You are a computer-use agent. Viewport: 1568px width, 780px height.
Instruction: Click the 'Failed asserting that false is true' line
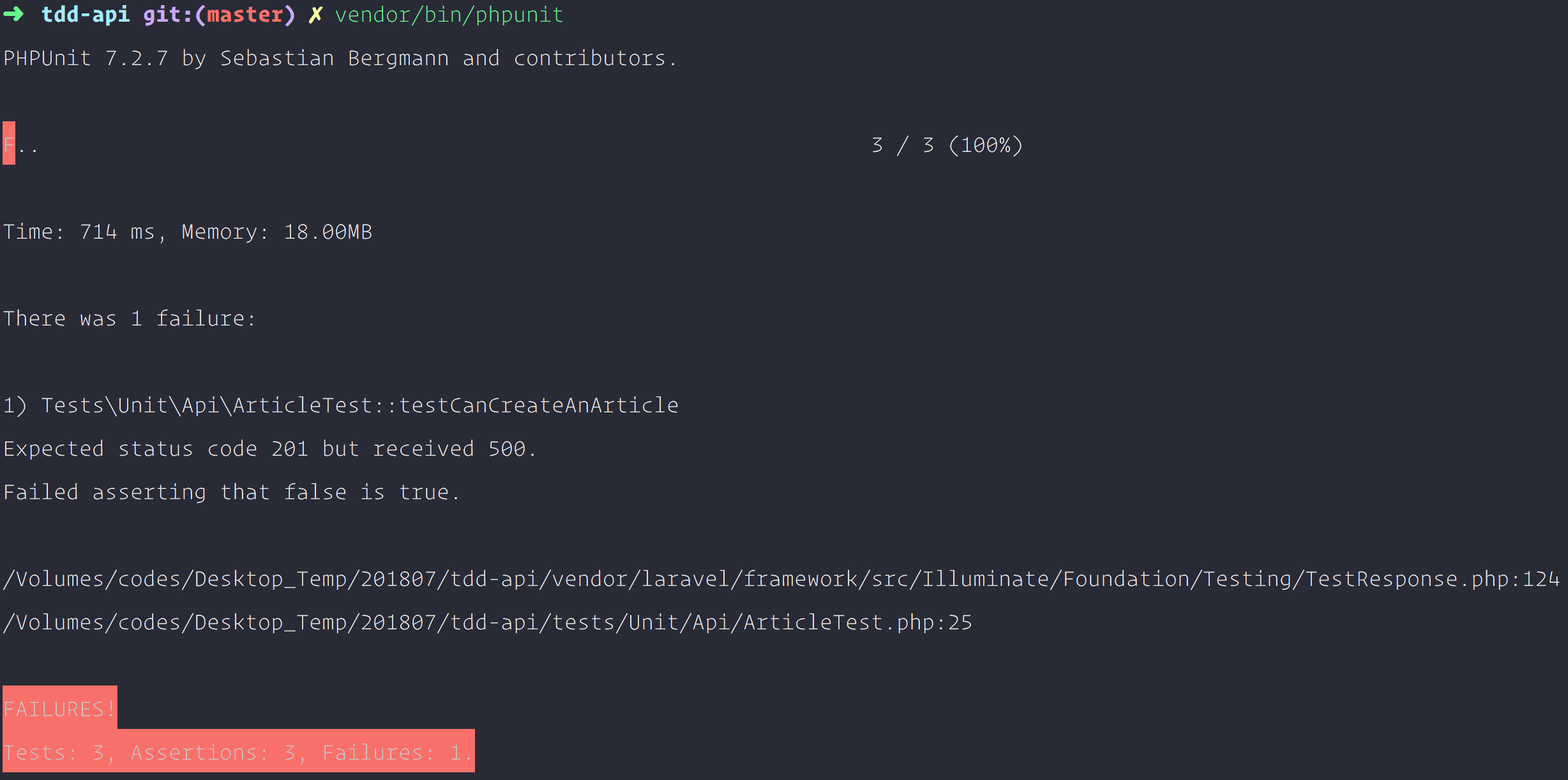(x=231, y=492)
